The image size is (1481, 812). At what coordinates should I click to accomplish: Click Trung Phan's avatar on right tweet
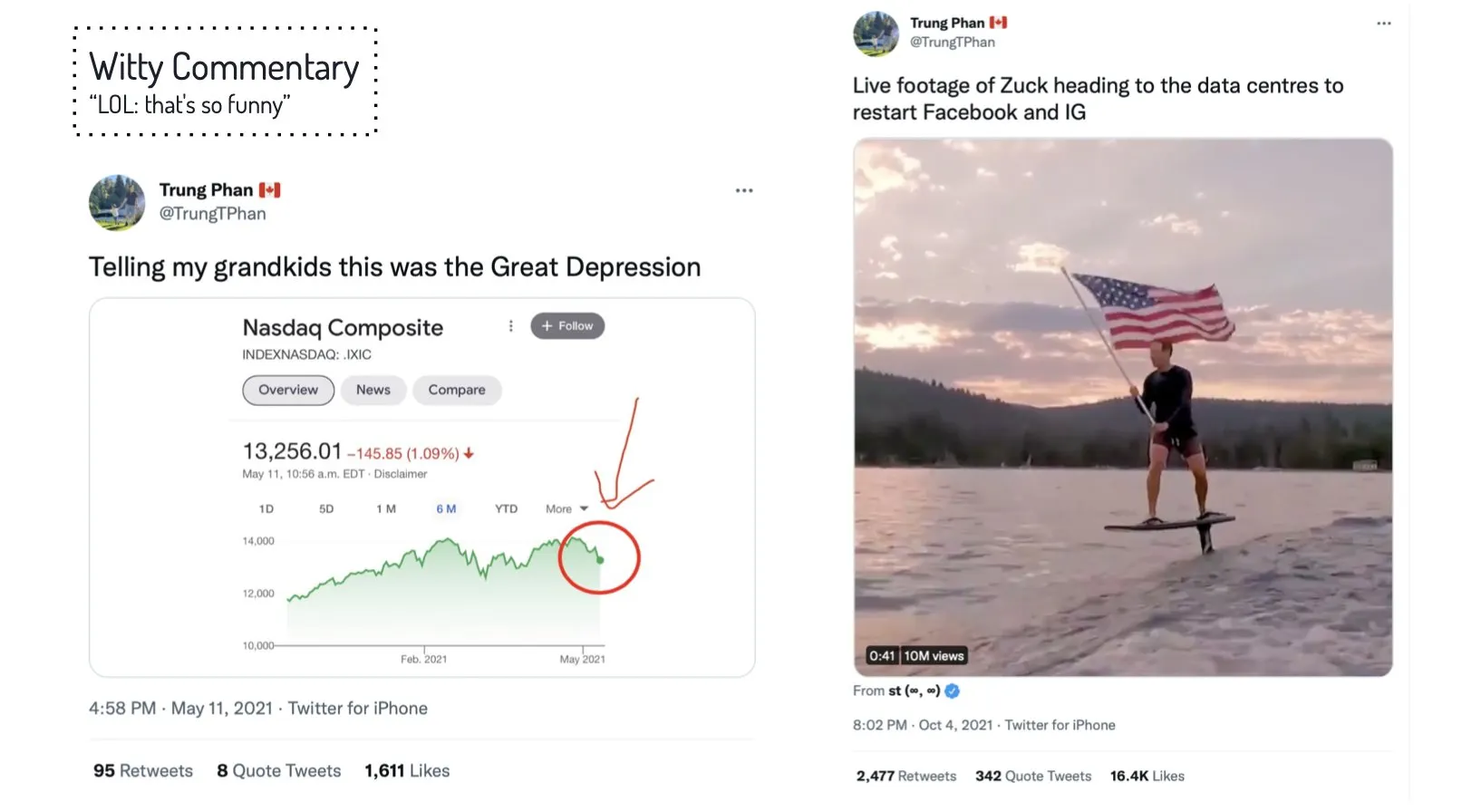pos(876,34)
